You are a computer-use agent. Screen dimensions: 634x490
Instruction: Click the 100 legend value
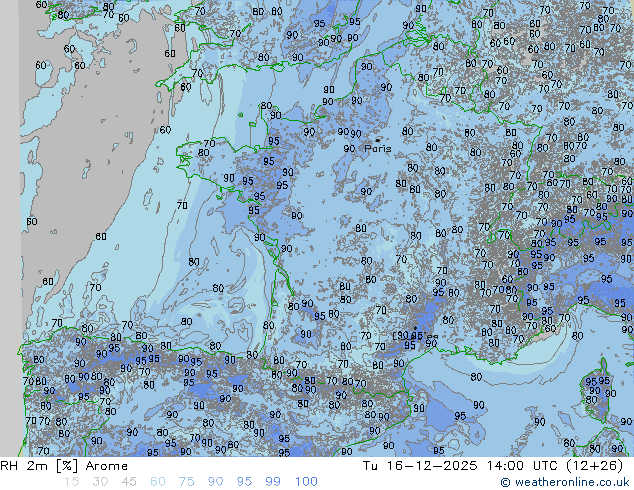pyautogui.click(x=306, y=482)
